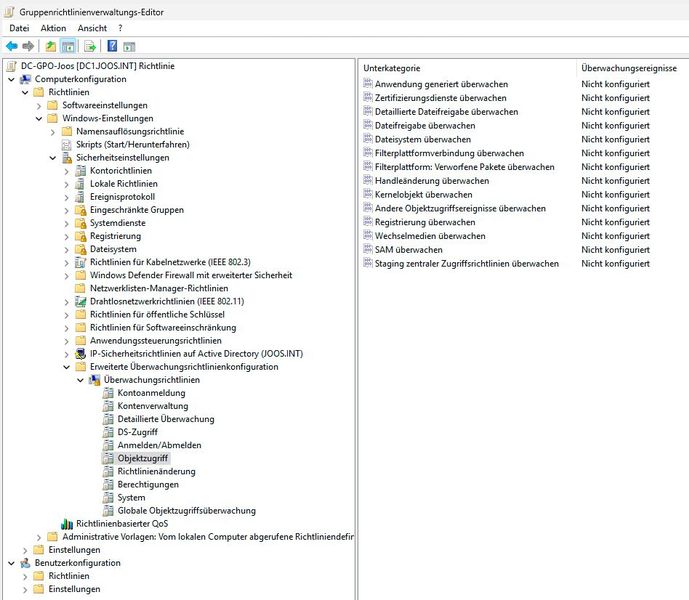Open the Ansicht menu
This screenshot has width=689, height=600.
(92, 28)
